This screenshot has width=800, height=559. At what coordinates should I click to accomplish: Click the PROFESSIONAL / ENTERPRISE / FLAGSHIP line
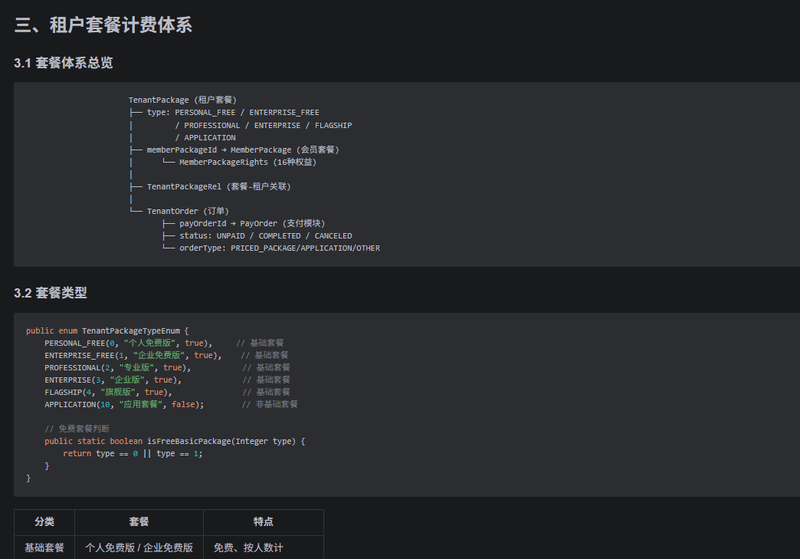[x=263, y=125]
